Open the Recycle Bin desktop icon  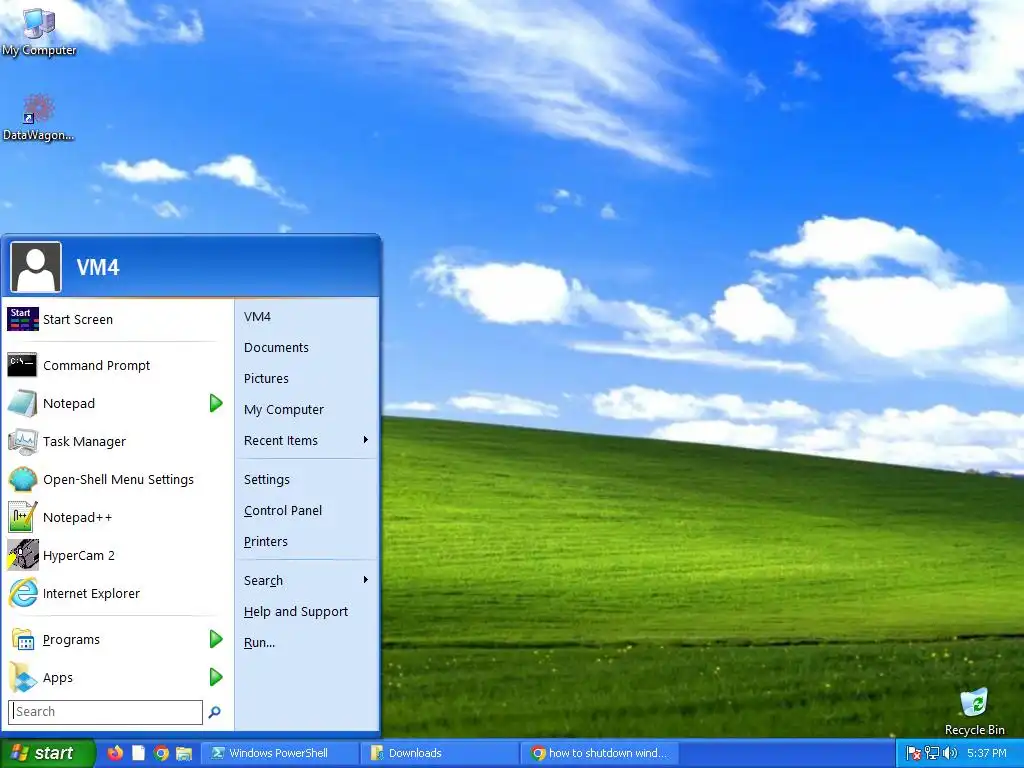pyautogui.click(x=974, y=712)
